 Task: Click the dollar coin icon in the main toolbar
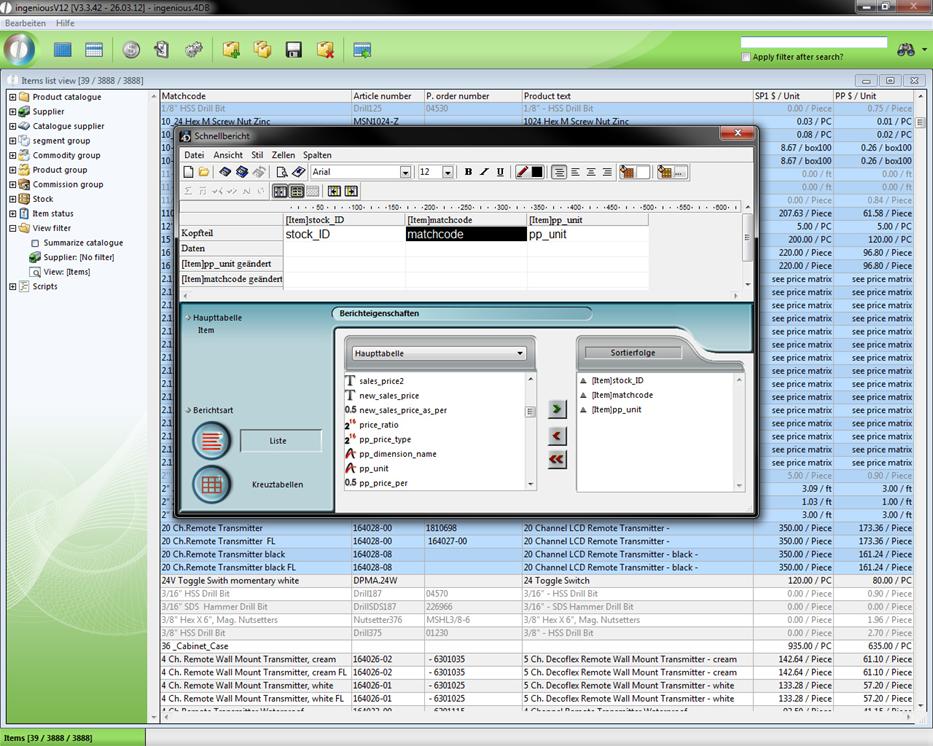click(x=131, y=50)
